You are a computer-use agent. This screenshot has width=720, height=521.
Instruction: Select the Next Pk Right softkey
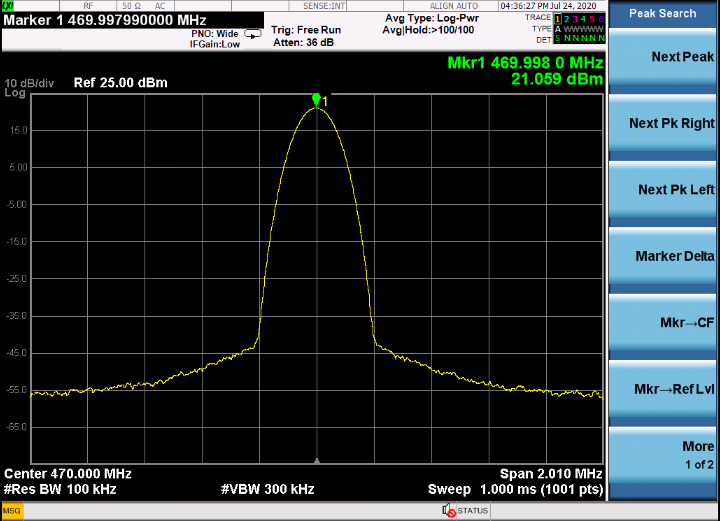(x=662, y=123)
